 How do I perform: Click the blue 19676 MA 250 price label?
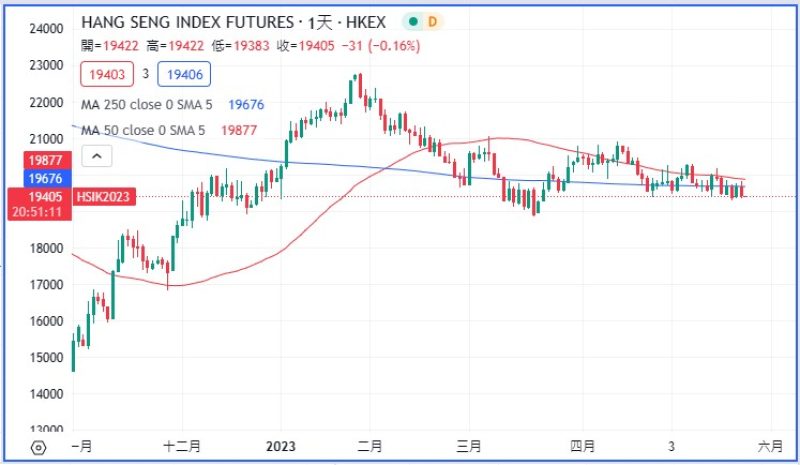(48, 177)
